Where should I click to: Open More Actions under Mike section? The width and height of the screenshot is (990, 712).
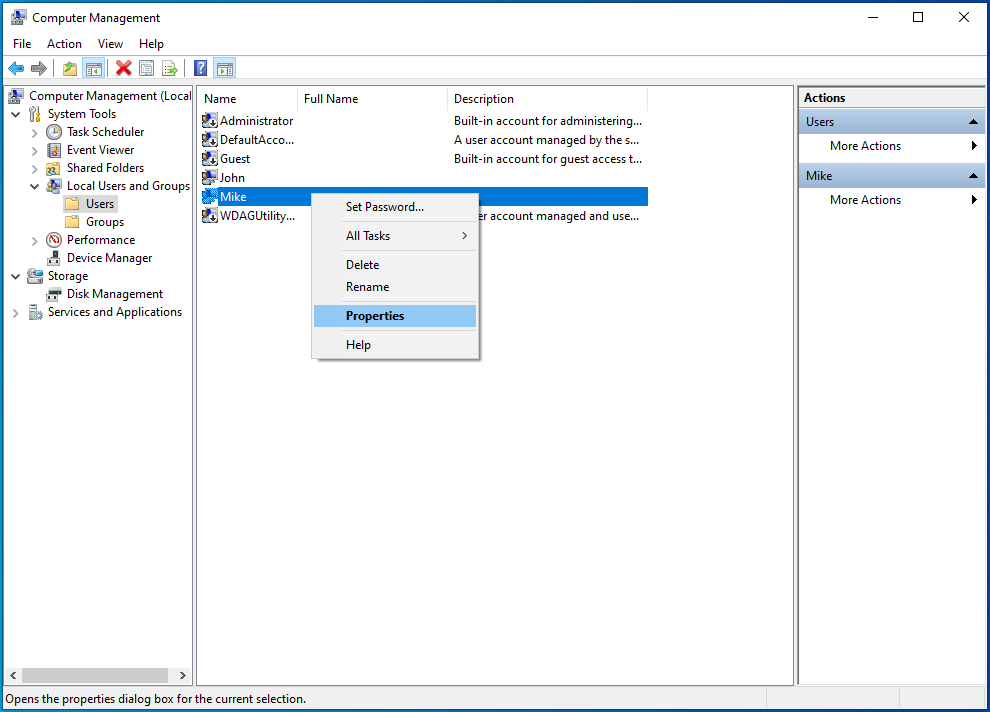[x=865, y=200]
